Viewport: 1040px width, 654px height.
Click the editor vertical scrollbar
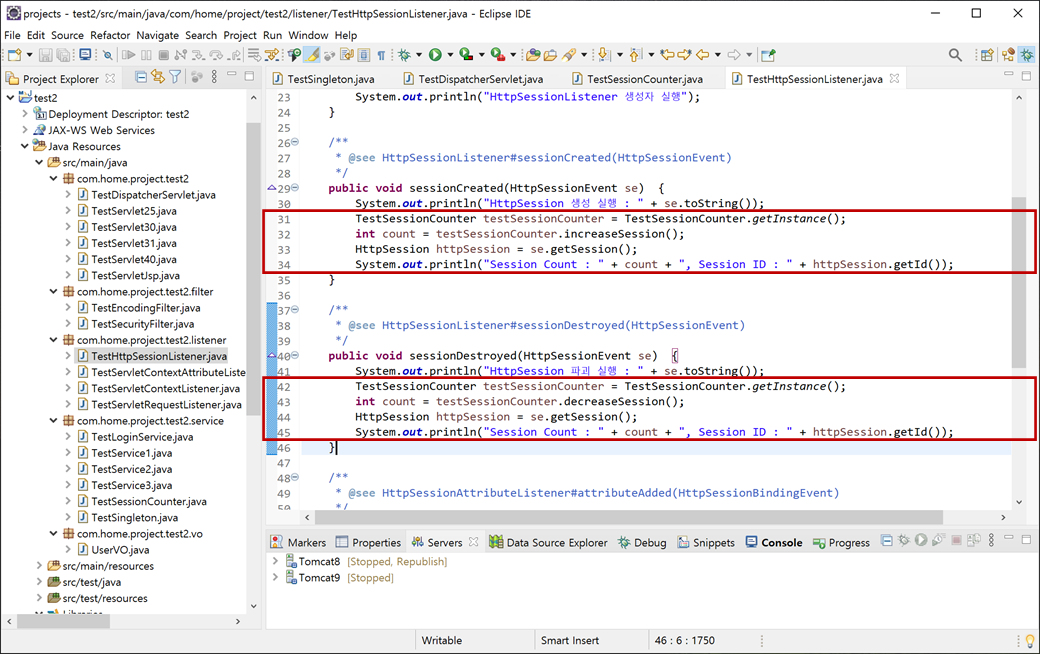pos(1019,282)
